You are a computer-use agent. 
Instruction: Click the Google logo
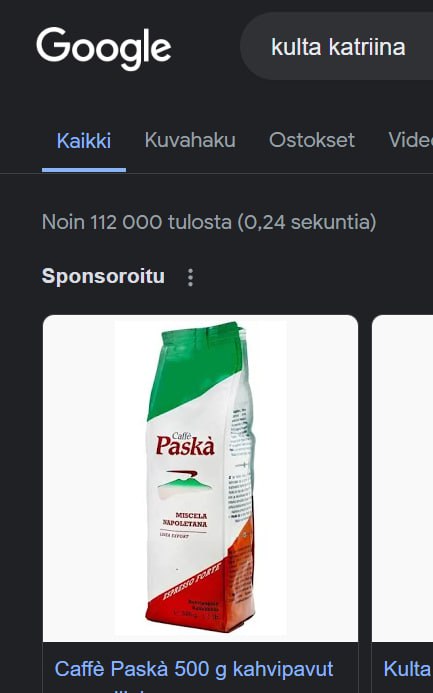103,48
